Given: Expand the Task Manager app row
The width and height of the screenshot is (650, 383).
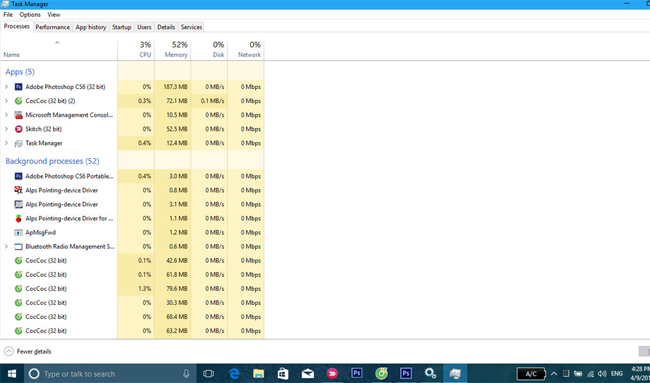Looking at the screenshot, I should 6,143.
